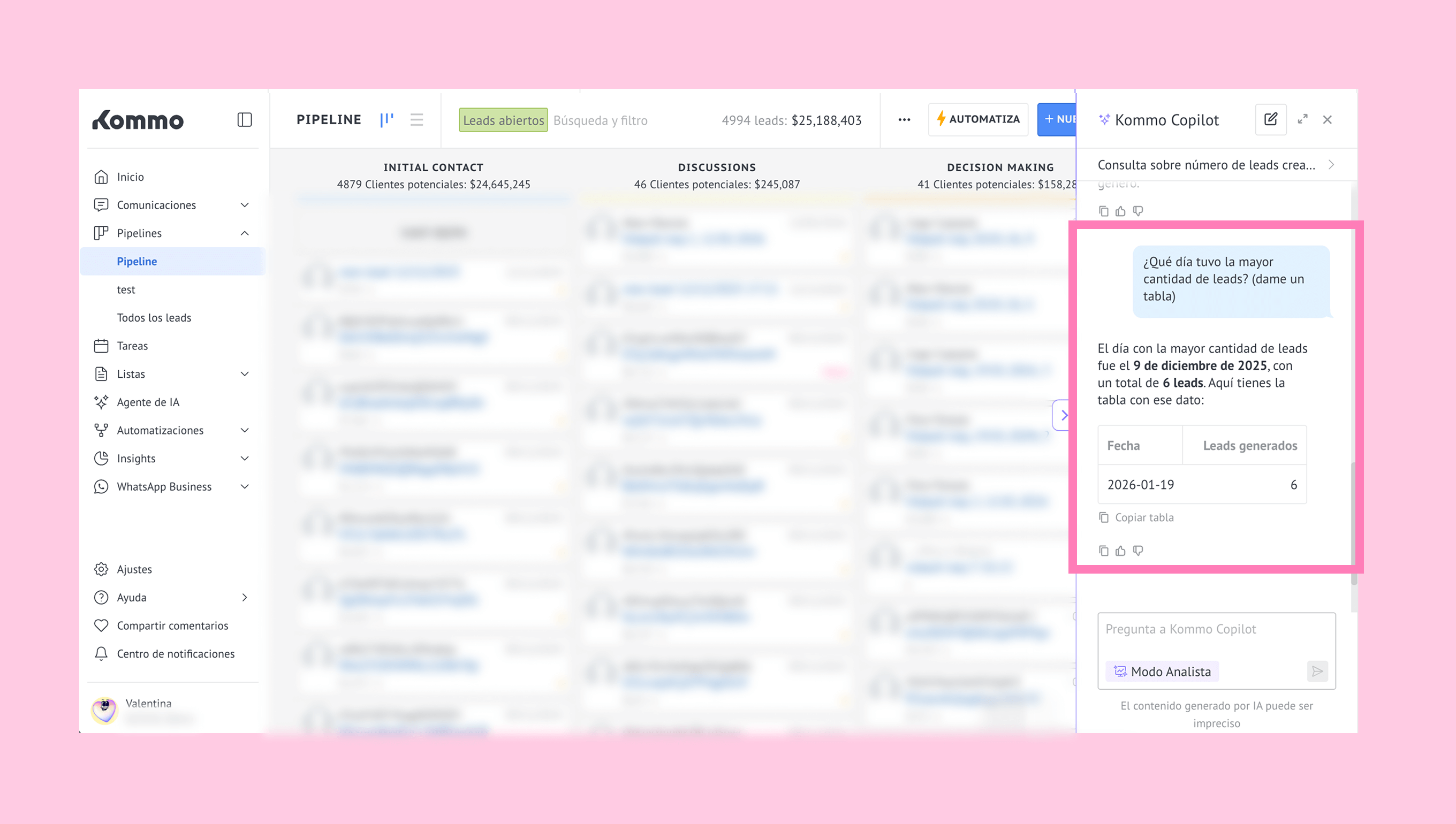Thumbs up the latest Copilot answer
The height and width of the screenshot is (824, 1456).
point(1120,551)
